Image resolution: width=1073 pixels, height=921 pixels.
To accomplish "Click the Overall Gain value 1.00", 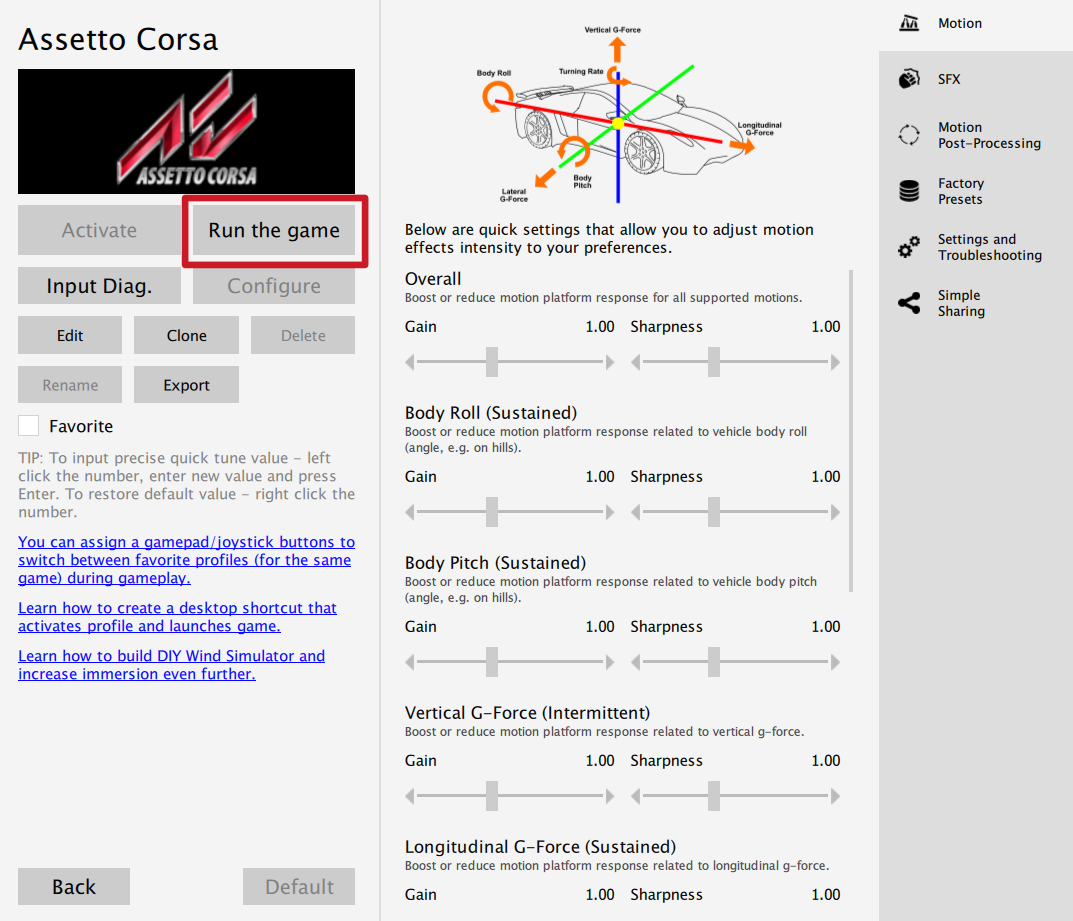I will click(x=600, y=327).
